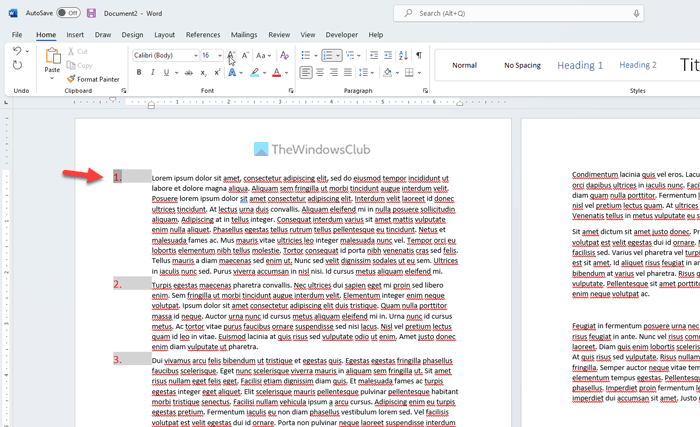Toggle Underline formatting
The image size is (700, 427).
tap(167, 72)
